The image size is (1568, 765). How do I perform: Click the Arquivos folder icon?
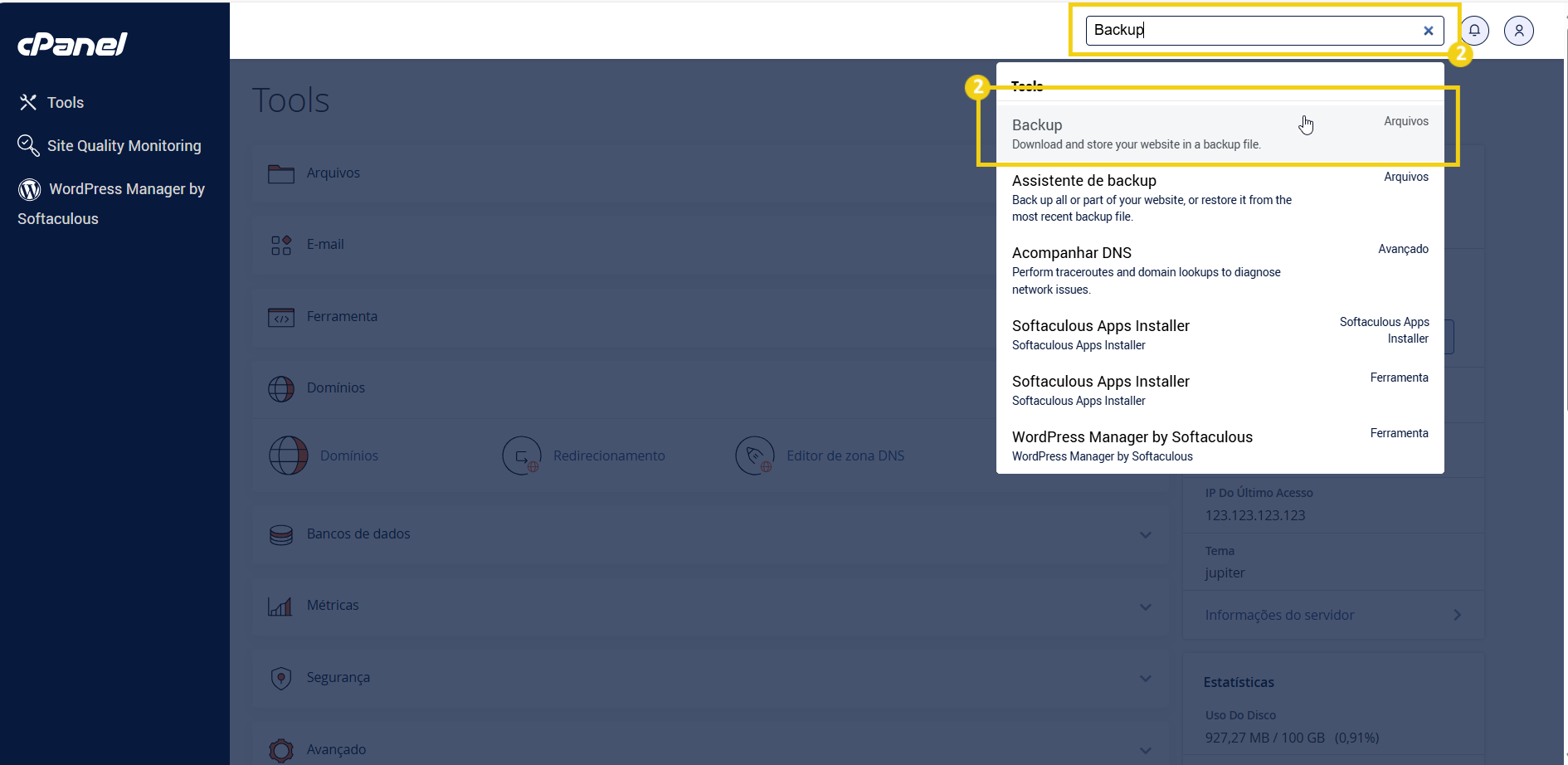point(281,173)
